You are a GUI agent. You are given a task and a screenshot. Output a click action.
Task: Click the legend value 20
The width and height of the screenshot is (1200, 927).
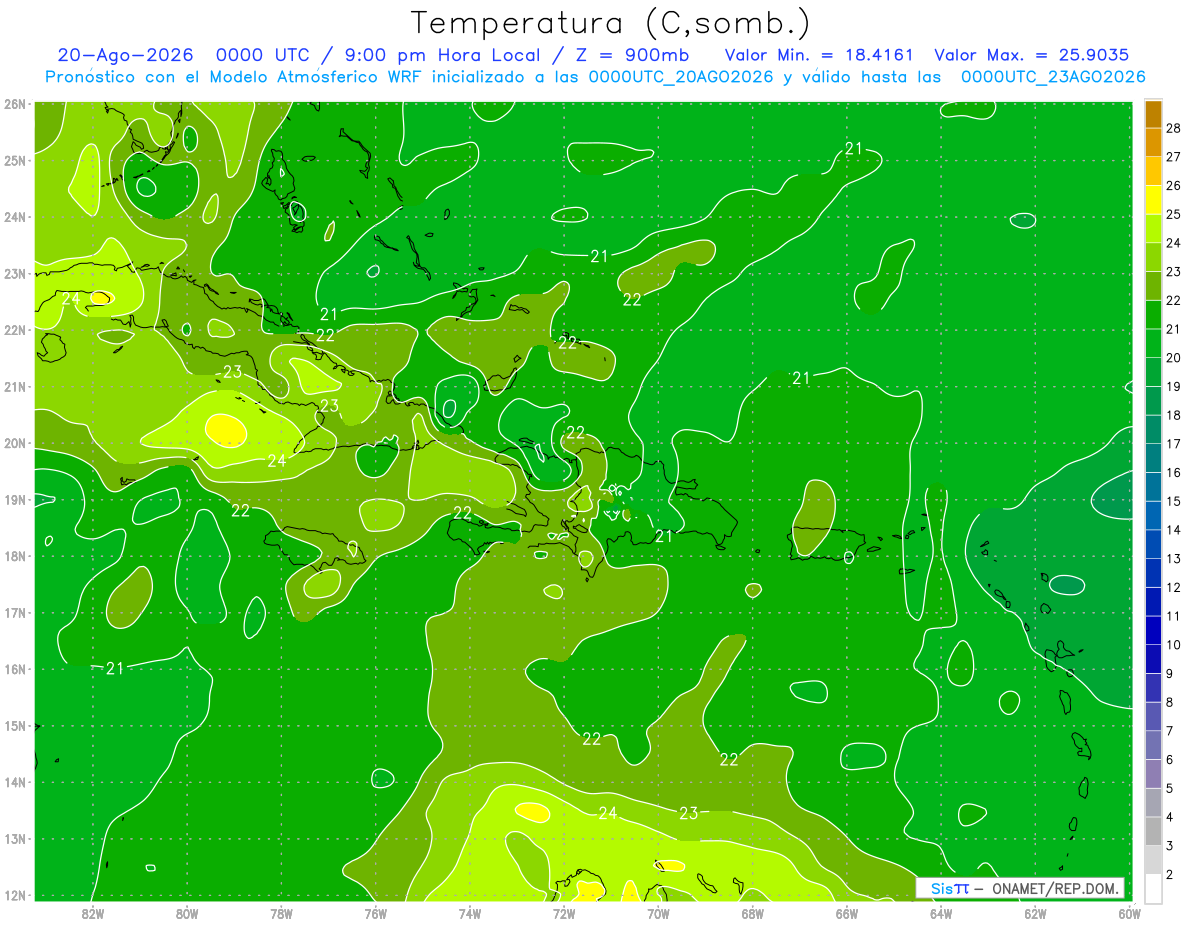1174,357
